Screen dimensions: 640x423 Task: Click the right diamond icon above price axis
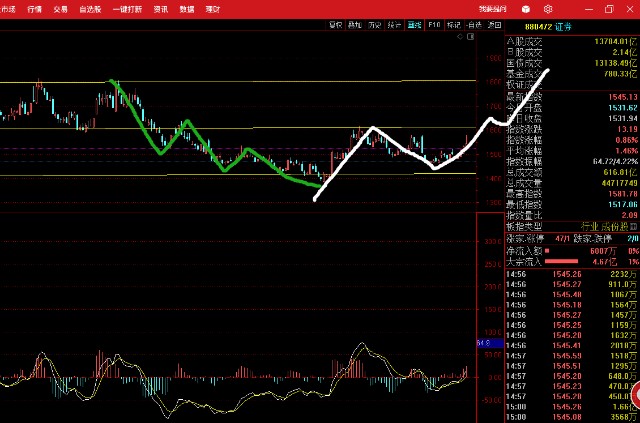coord(468,35)
